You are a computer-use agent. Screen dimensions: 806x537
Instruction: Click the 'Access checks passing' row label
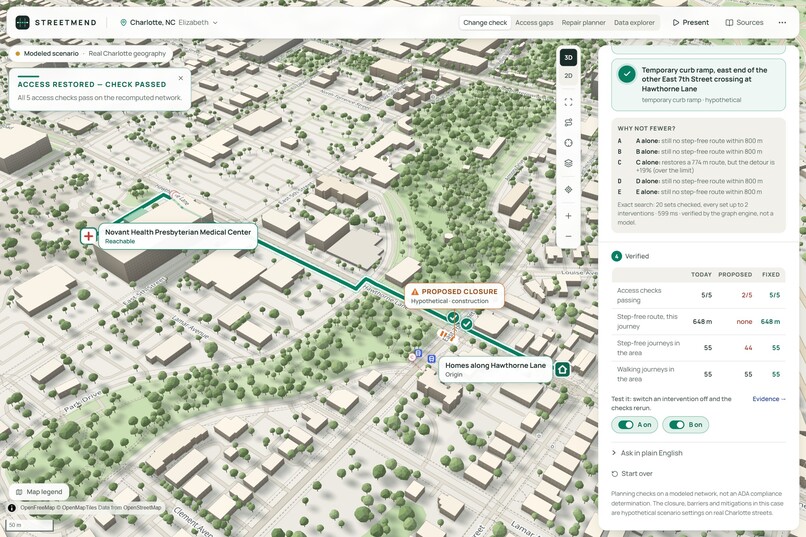click(x=639, y=295)
